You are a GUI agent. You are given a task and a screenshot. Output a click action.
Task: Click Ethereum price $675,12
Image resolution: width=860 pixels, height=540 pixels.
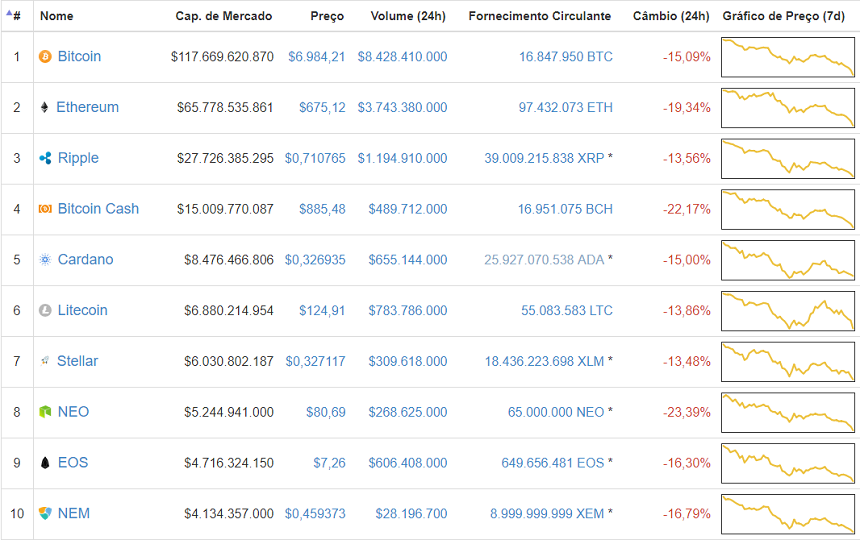coord(322,108)
